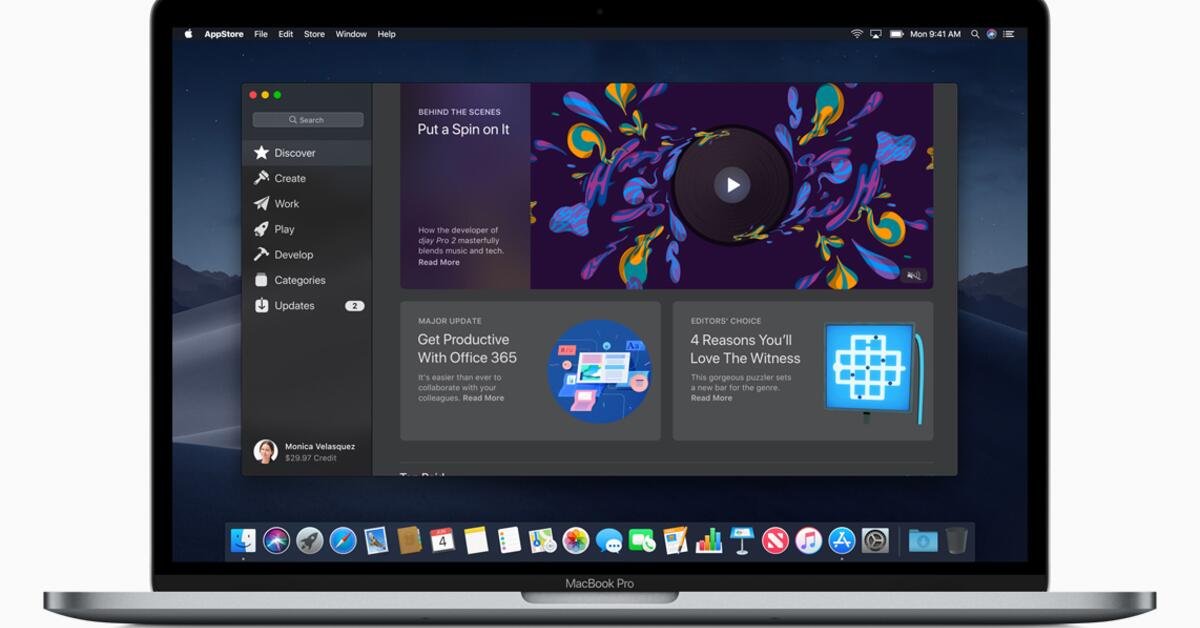This screenshot has height=628, width=1200.
Task: Open the Store menu in the menu bar
Action: click(x=314, y=33)
